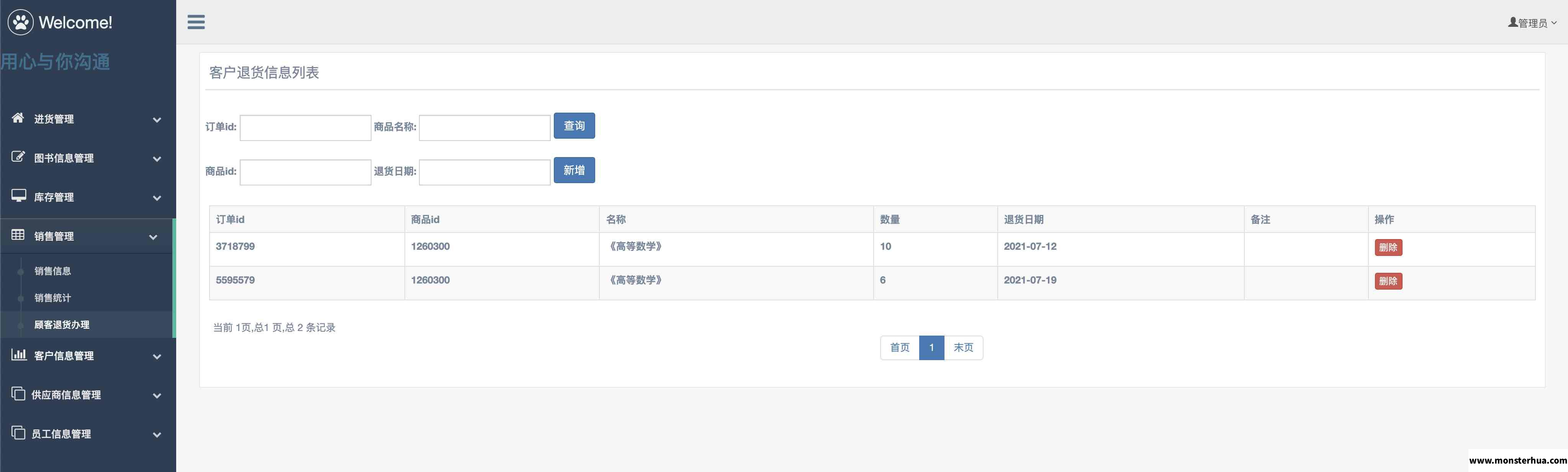Expand the 图书信息管理 chevron
This screenshot has width=1568, height=472.
pos(157,159)
